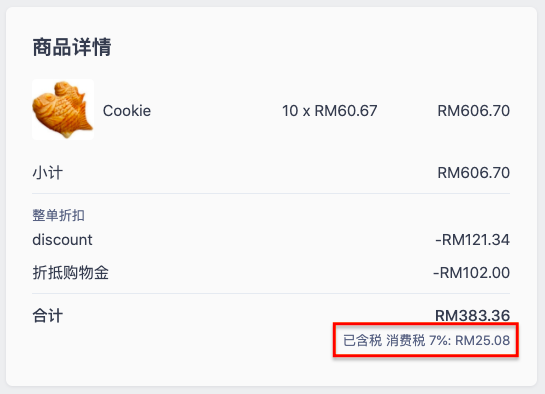
Task: Click the divider line below 小计
Action: click(x=271, y=193)
